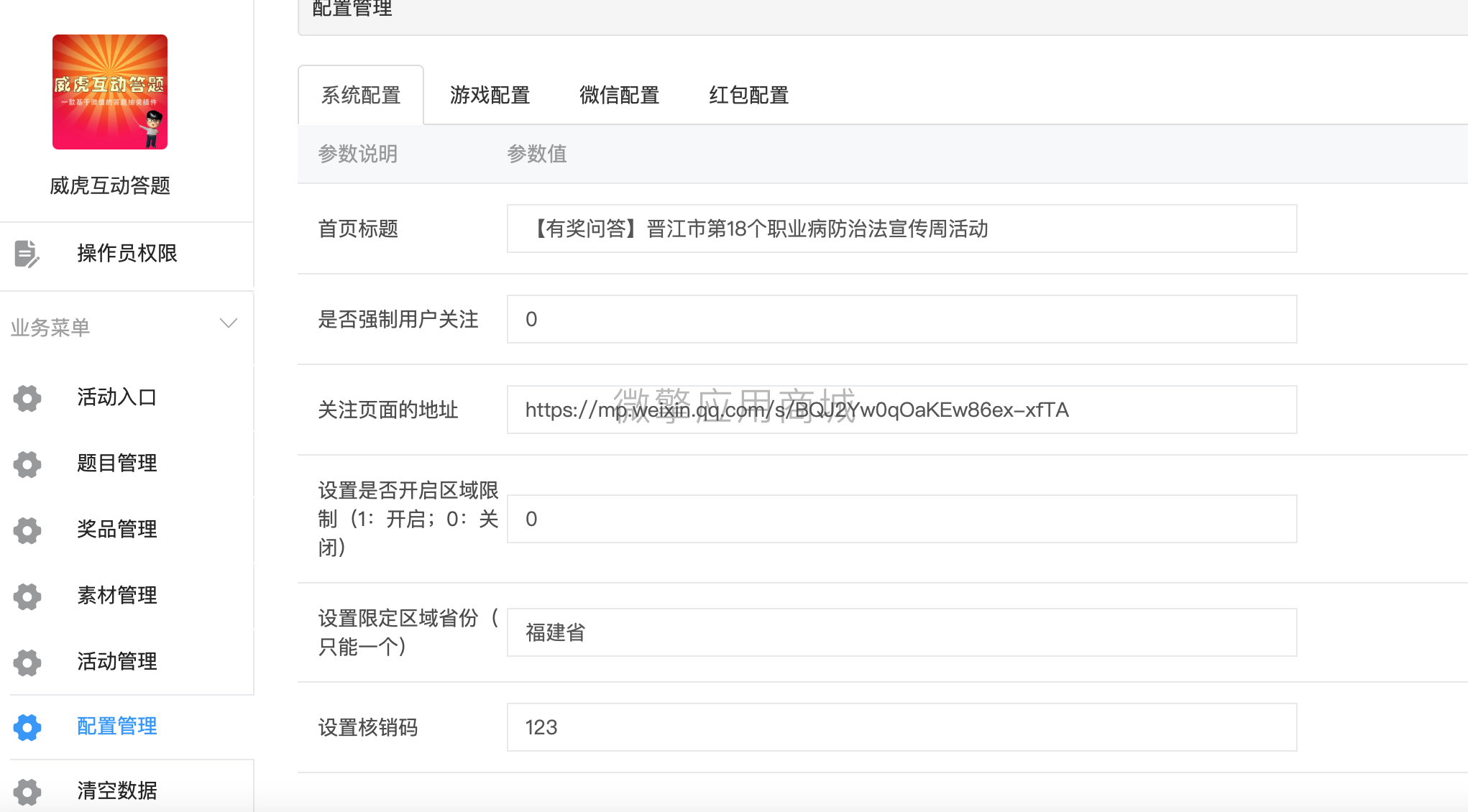Switch to the 红包配置 tab
Screen dimensions: 1468x812
749,95
